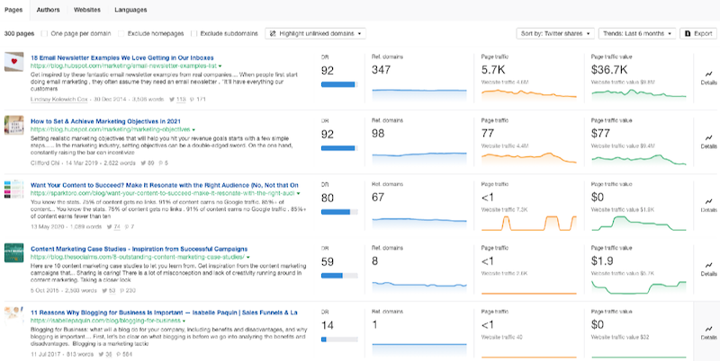This screenshot has height=361, width=720.
Task: Click the file icon in the Export button
Action: [687, 34]
